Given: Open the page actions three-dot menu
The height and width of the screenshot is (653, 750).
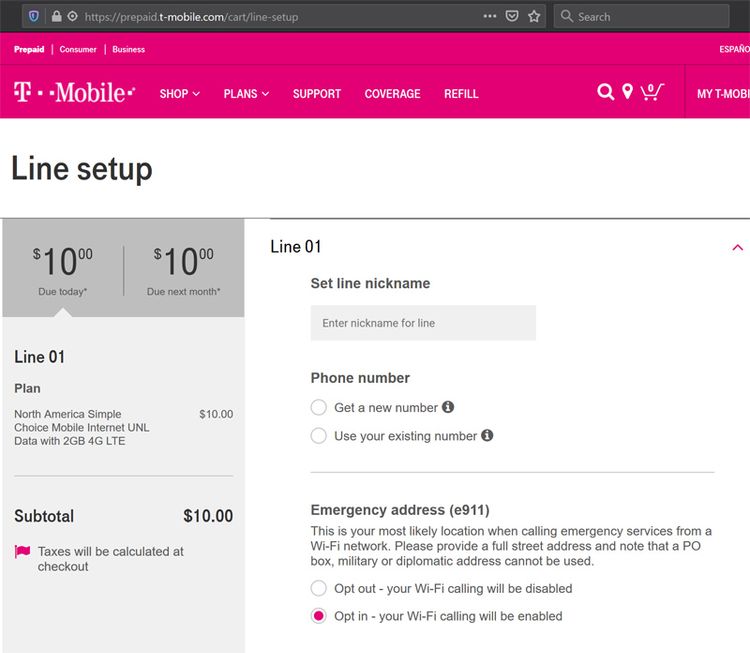Looking at the screenshot, I should tap(489, 16).
